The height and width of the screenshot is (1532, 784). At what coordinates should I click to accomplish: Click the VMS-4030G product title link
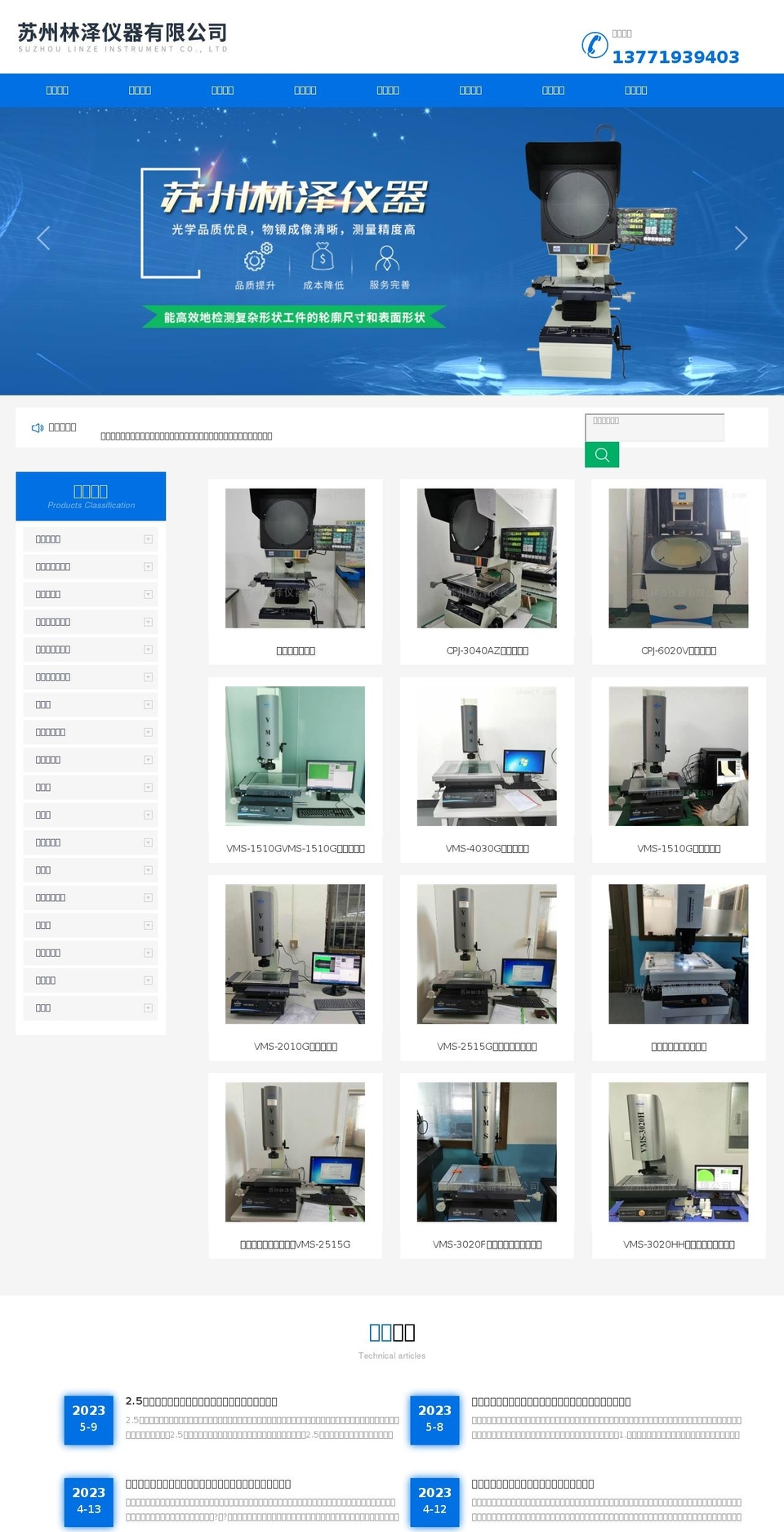pos(487,849)
